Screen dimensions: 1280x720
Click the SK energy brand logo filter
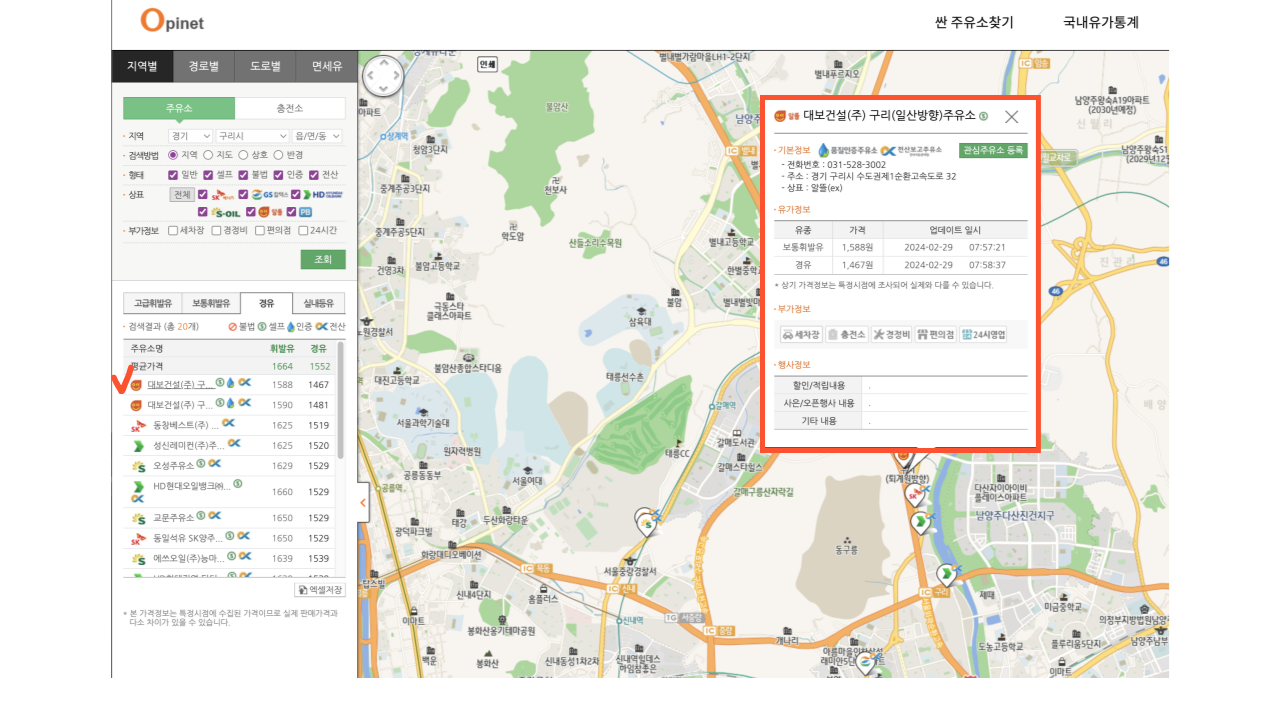coord(223,195)
